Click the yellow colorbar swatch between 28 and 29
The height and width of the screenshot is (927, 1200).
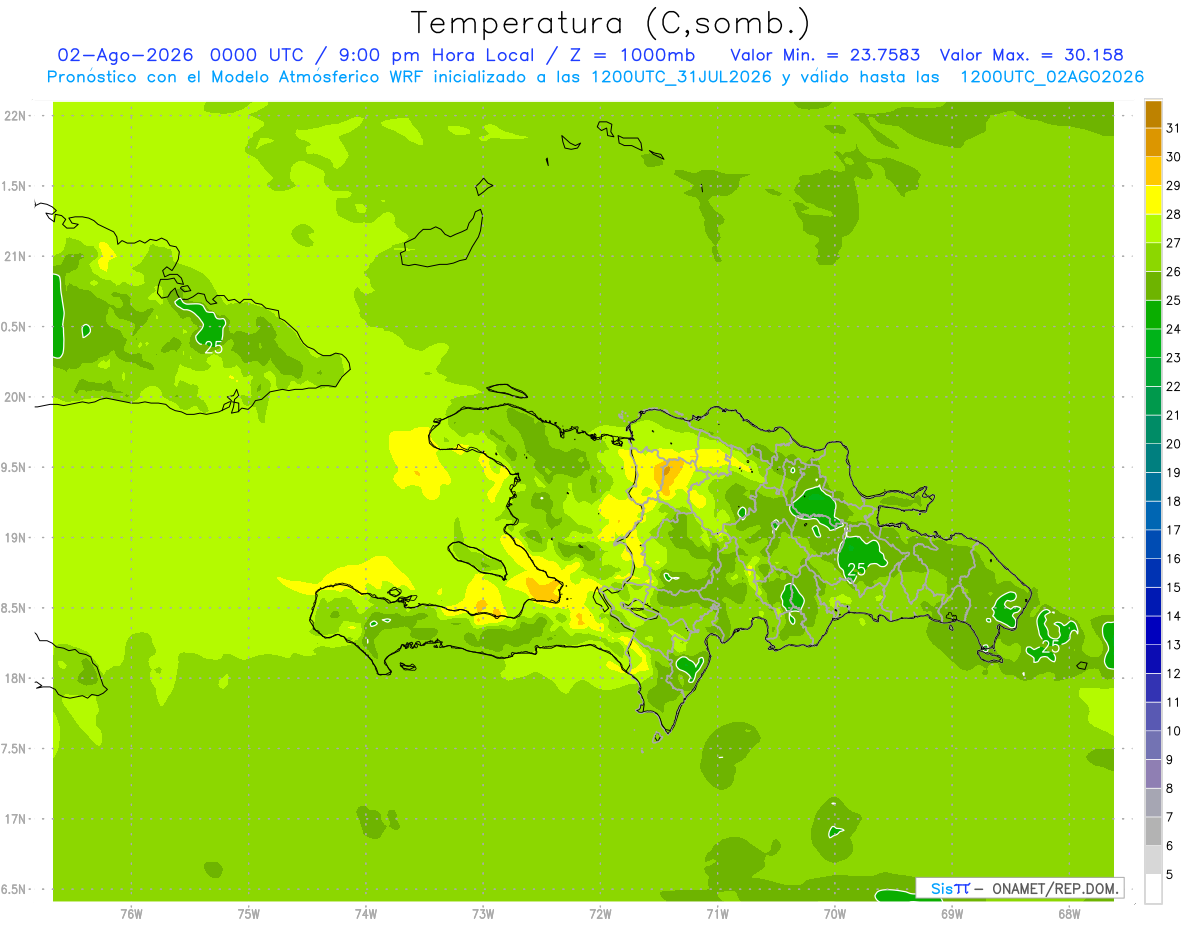pyautogui.click(x=1153, y=200)
